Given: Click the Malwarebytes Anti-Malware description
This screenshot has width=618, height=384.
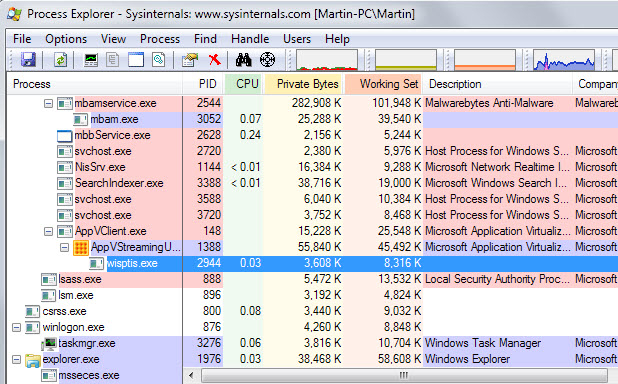Looking at the screenshot, I should click(489, 103).
